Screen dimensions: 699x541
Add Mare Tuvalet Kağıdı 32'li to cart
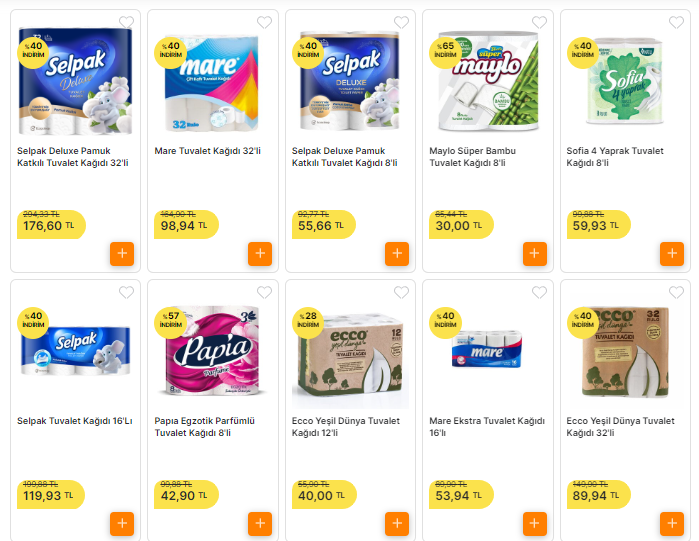260,254
